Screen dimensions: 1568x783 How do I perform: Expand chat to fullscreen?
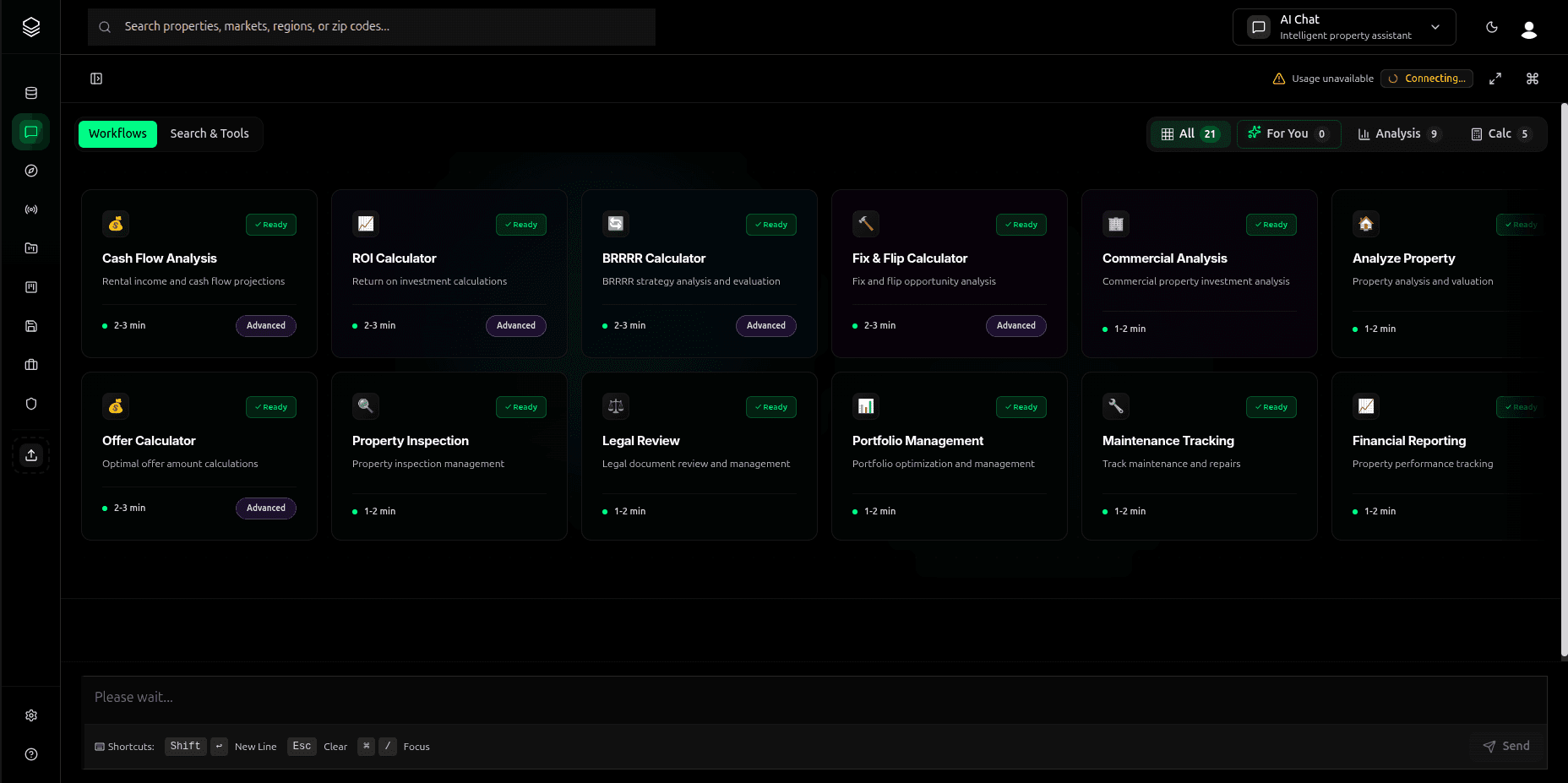[1495, 79]
